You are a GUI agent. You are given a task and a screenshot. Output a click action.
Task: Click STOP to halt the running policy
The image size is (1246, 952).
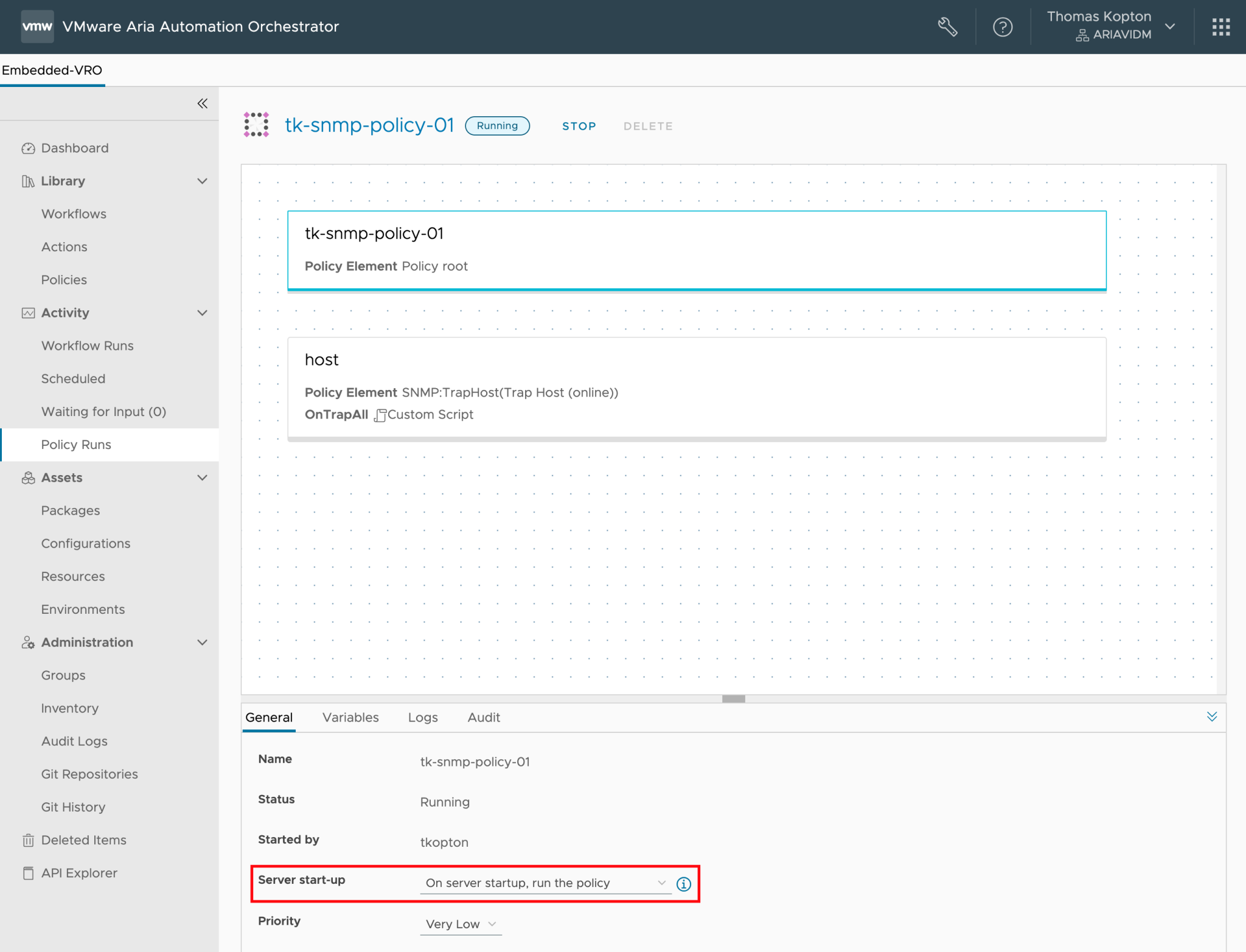[x=578, y=126]
